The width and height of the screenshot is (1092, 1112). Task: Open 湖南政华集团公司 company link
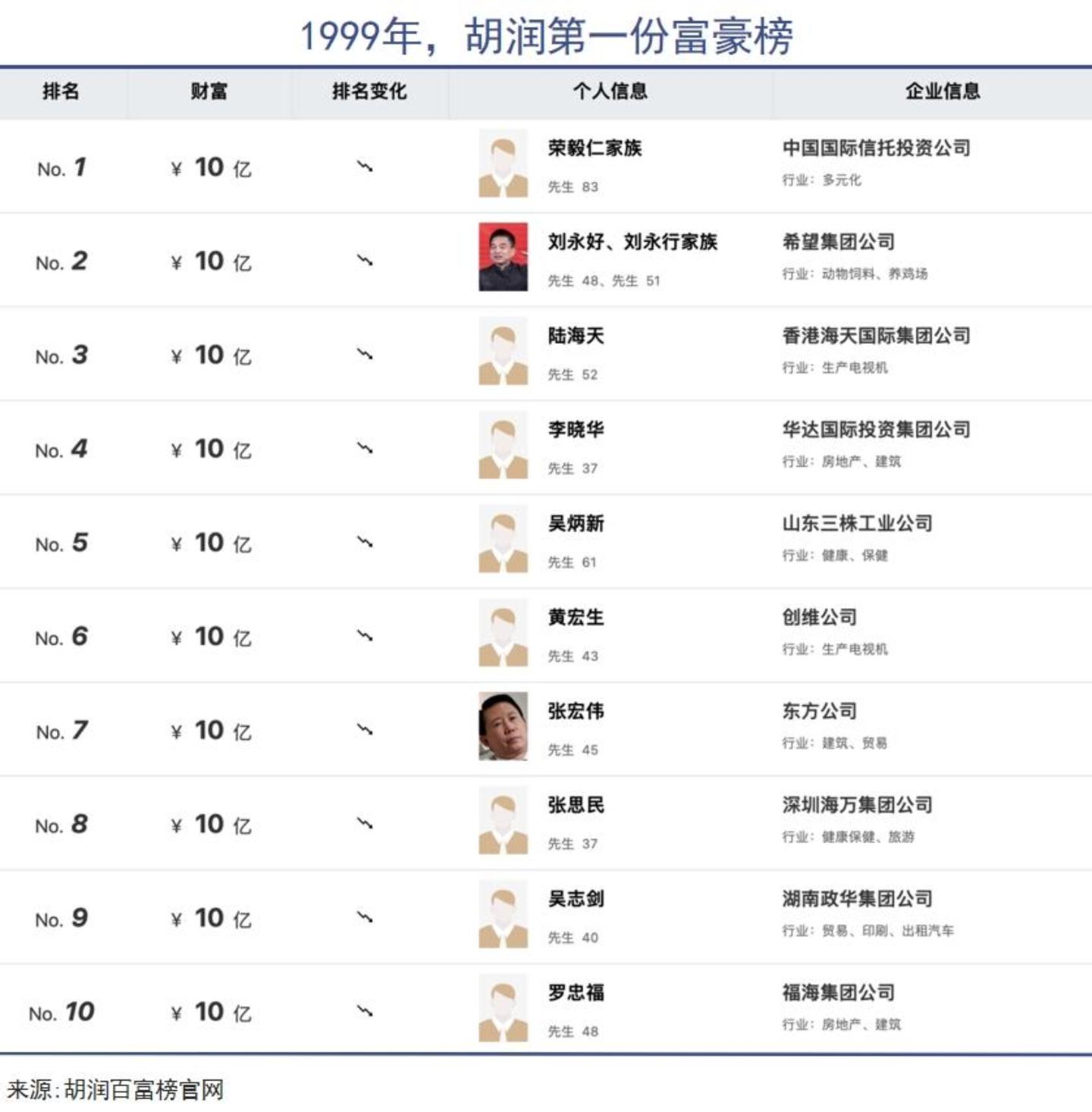tap(857, 899)
